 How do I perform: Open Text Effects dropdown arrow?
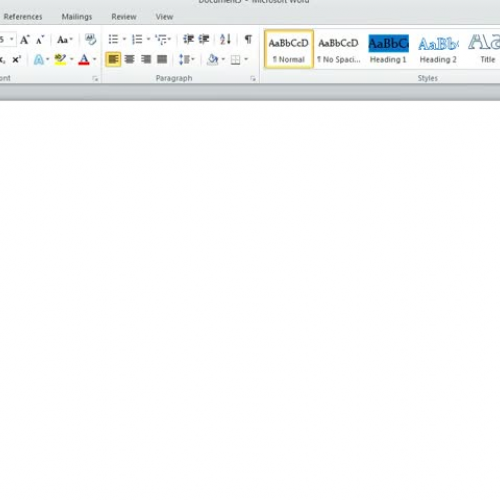48,60
